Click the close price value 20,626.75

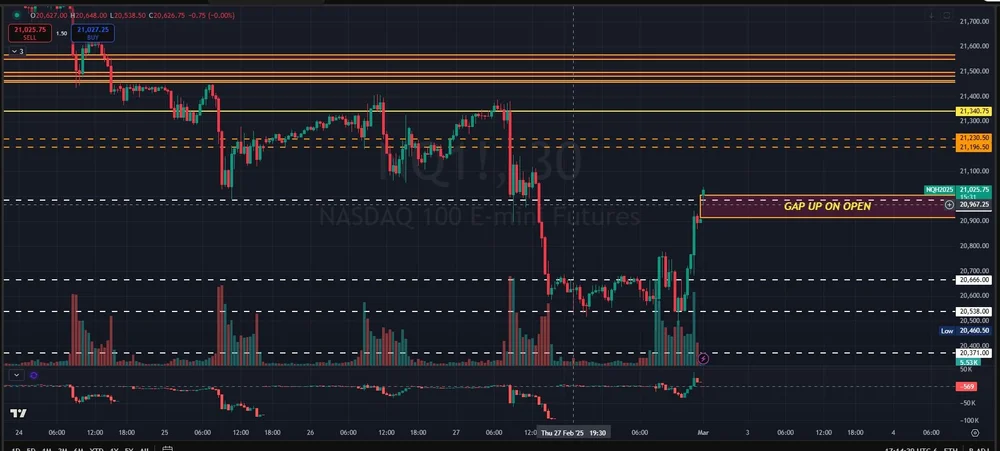(172, 15)
